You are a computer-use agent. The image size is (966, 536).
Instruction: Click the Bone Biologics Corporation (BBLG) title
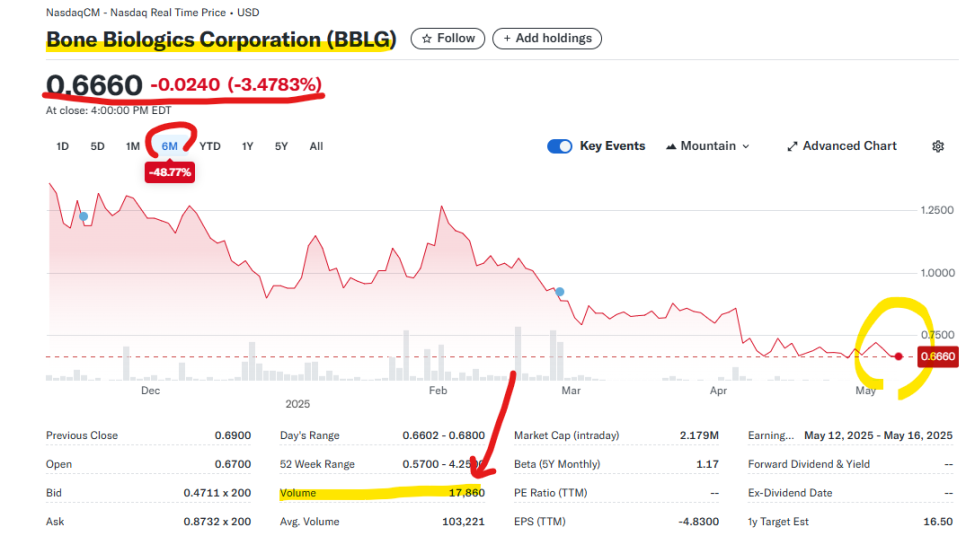click(x=221, y=39)
